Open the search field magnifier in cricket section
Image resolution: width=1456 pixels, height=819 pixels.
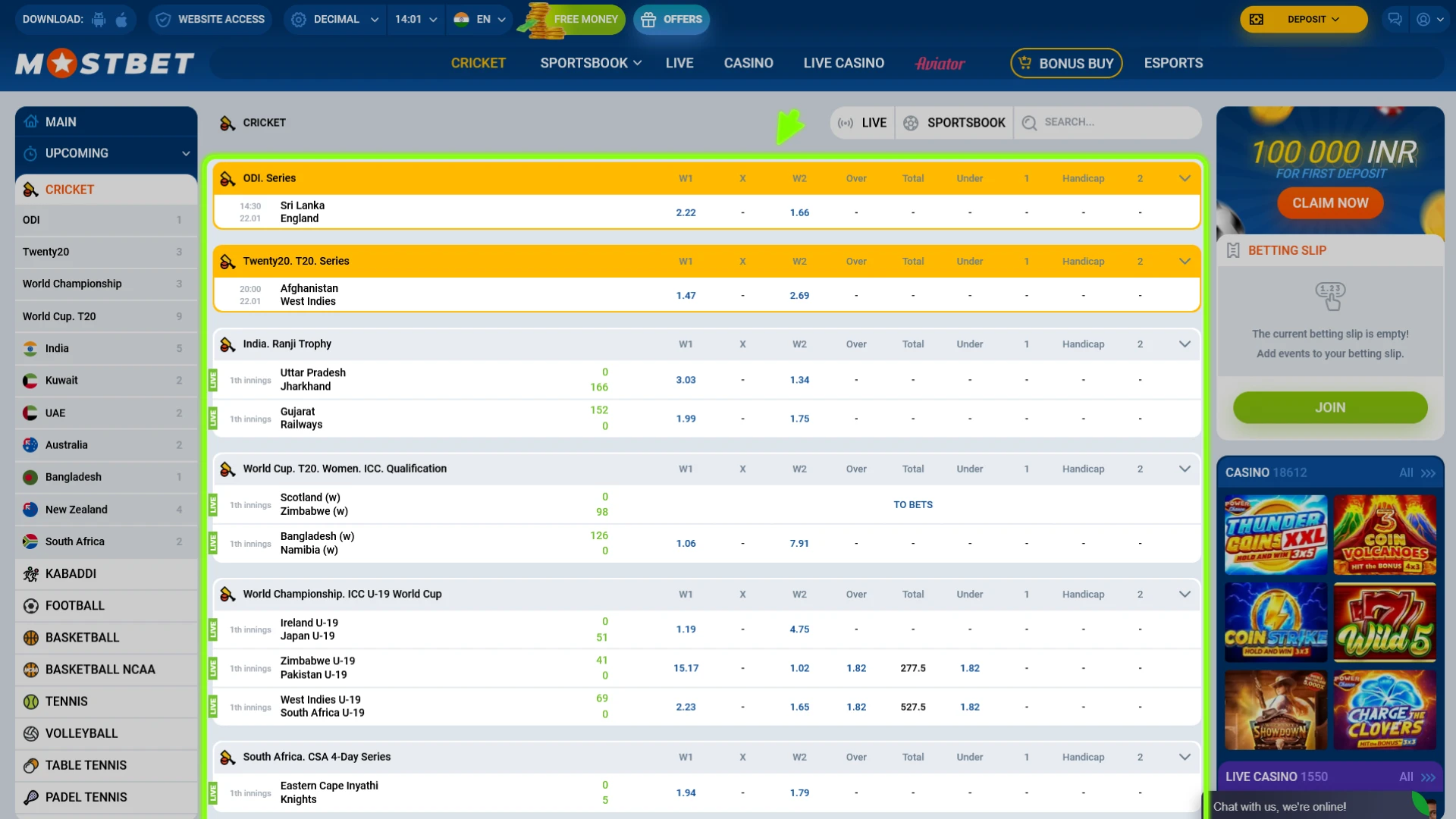click(x=1029, y=122)
